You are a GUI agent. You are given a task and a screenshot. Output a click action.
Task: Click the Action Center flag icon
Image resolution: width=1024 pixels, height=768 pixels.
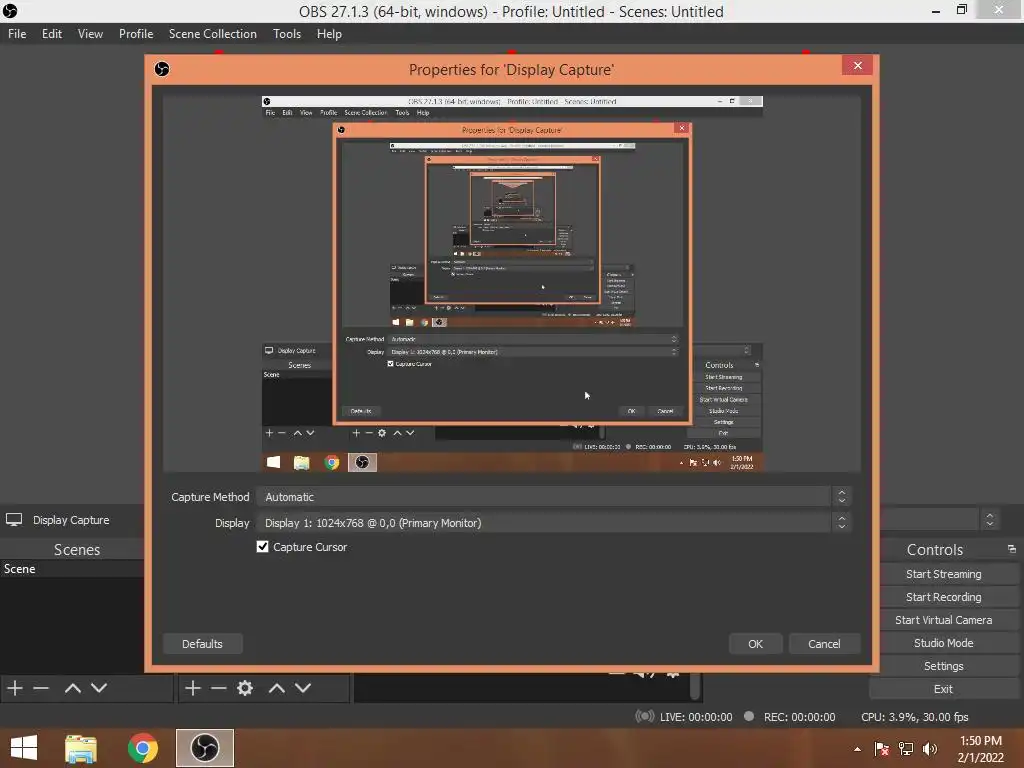[x=882, y=749]
